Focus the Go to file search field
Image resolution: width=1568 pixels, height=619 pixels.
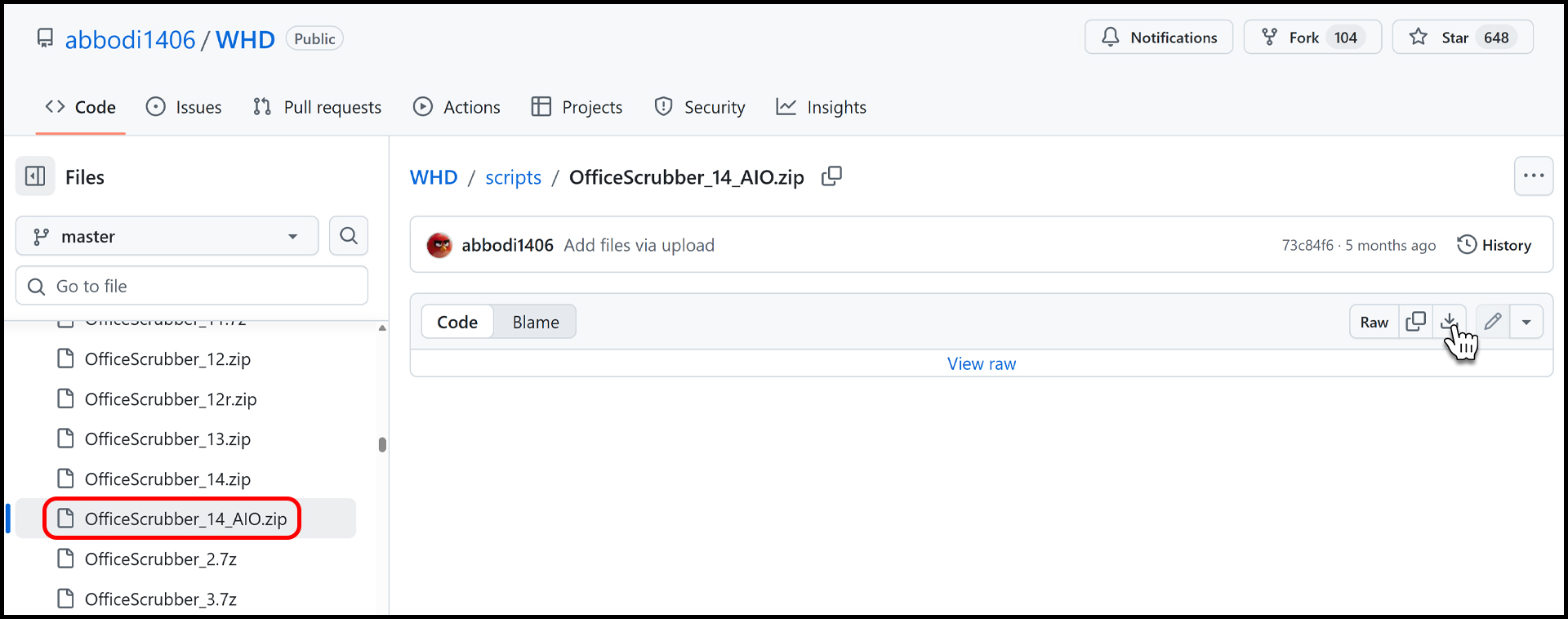(x=192, y=286)
